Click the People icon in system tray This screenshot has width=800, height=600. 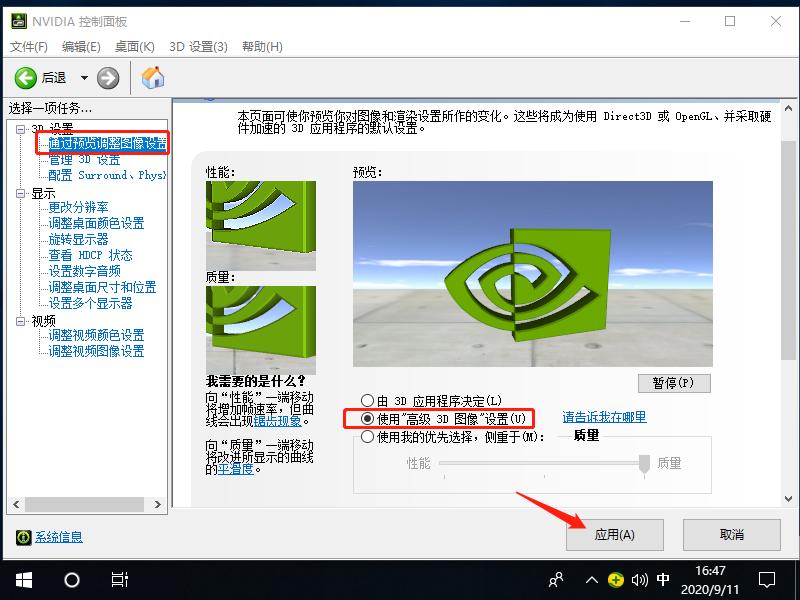556,580
